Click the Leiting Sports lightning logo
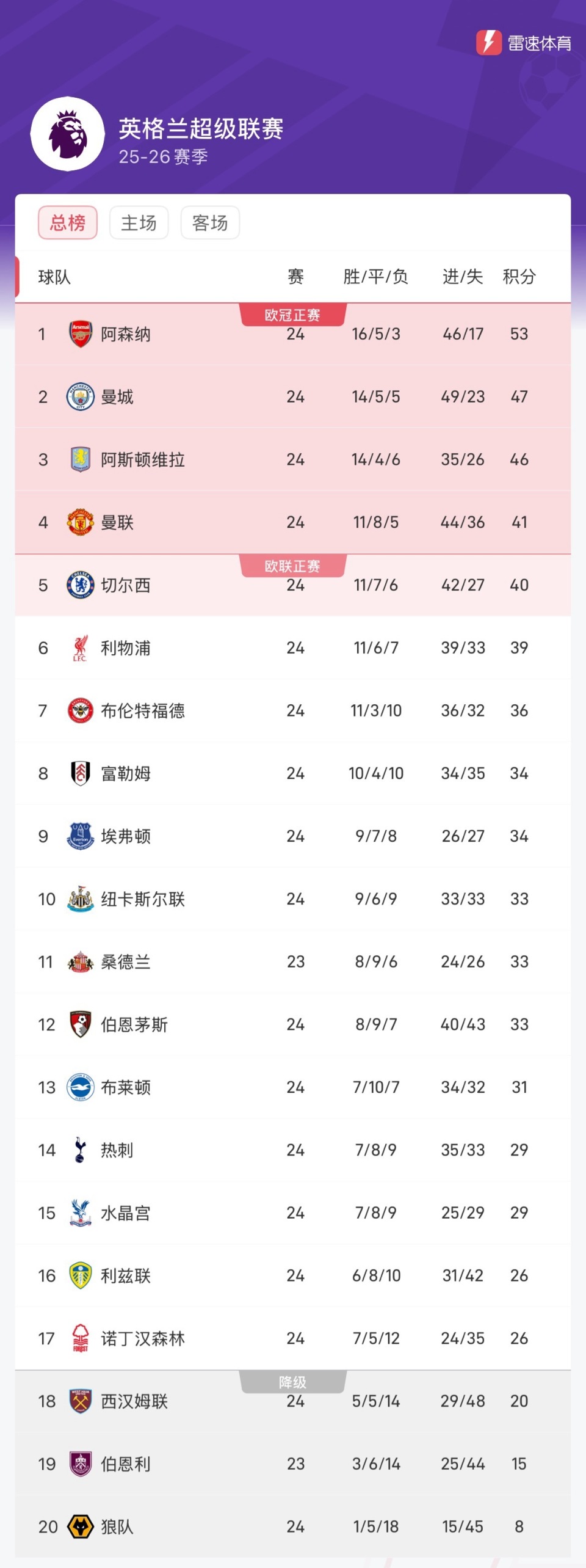 [489, 43]
